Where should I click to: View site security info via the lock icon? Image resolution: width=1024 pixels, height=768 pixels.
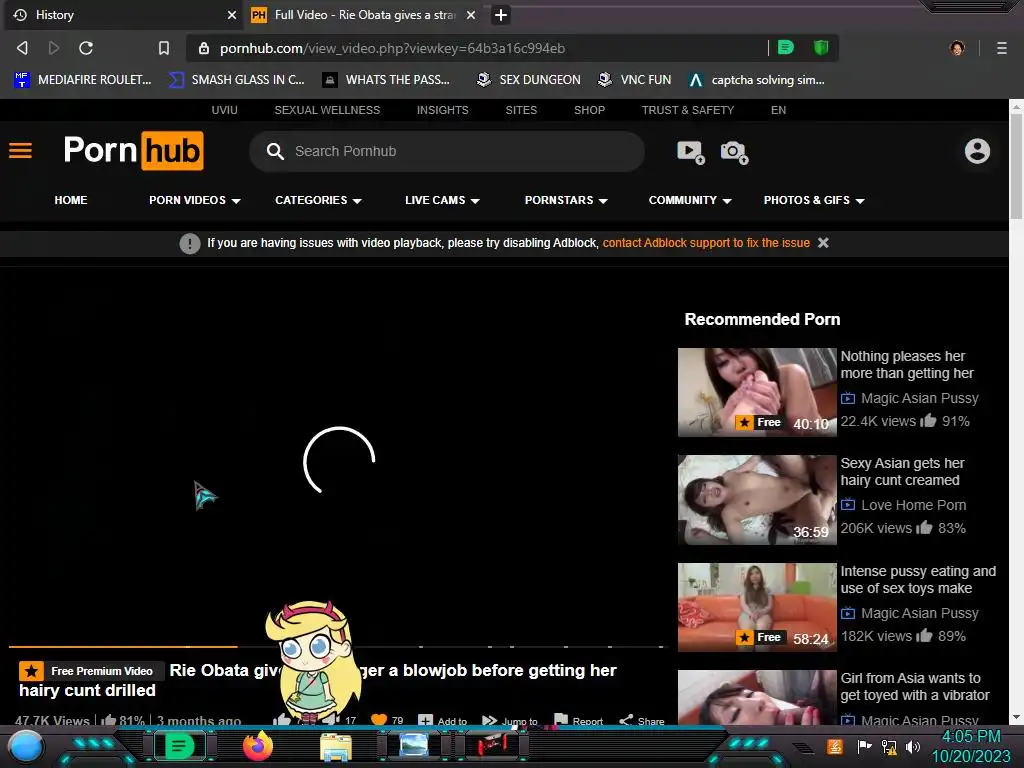point(204,48)
